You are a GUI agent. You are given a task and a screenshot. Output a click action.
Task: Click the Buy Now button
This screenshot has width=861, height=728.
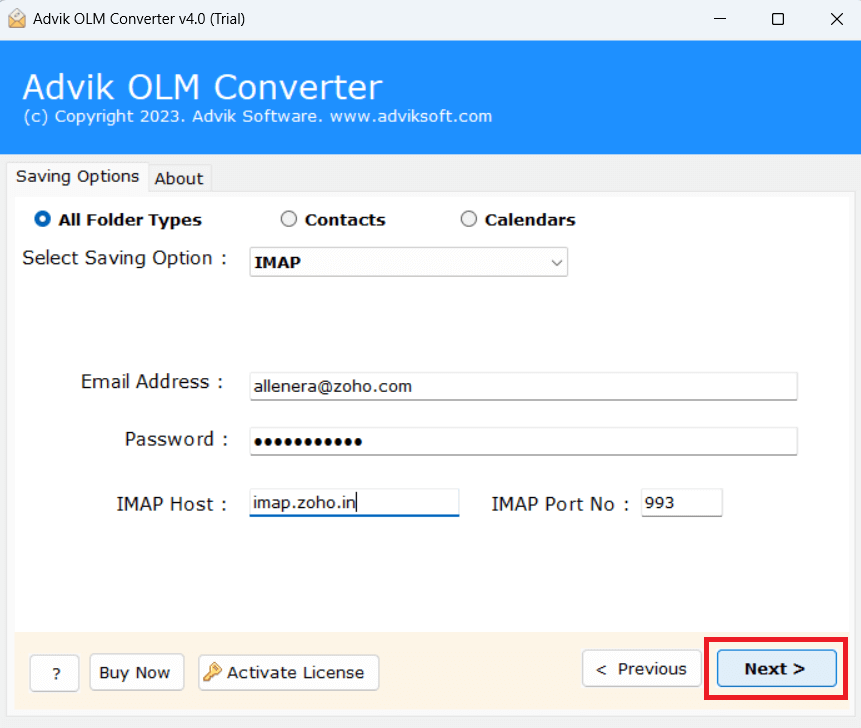(136, 672)
